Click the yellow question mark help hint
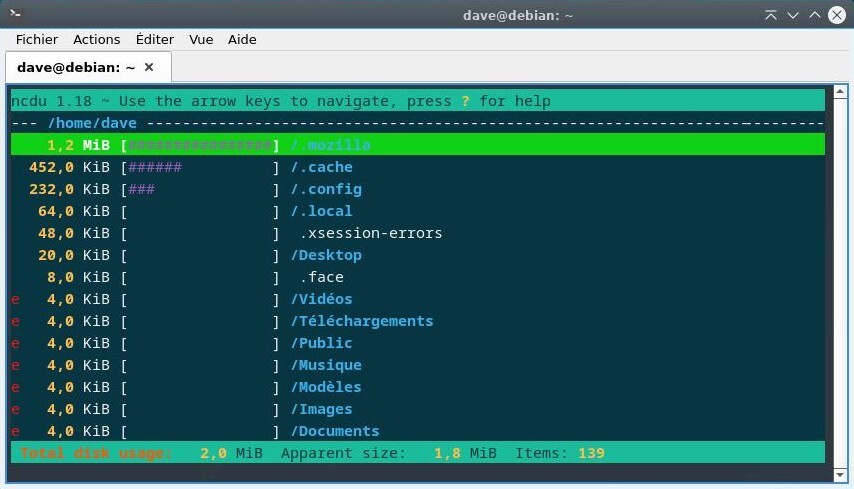The height and width of the screenshot is (489, 854). click(x=463, y=101)
